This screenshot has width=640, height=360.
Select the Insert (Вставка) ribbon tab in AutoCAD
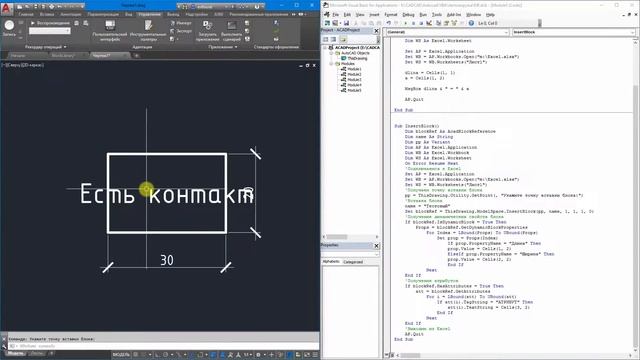[x=47, y=14]
